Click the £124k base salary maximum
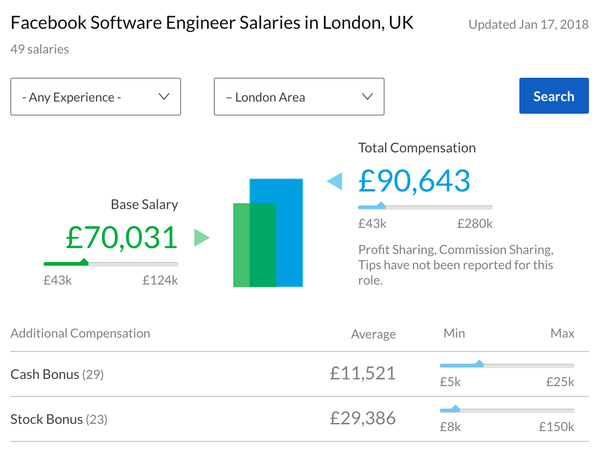The width and height of the screenshot is (602, 454). (160, 281)
